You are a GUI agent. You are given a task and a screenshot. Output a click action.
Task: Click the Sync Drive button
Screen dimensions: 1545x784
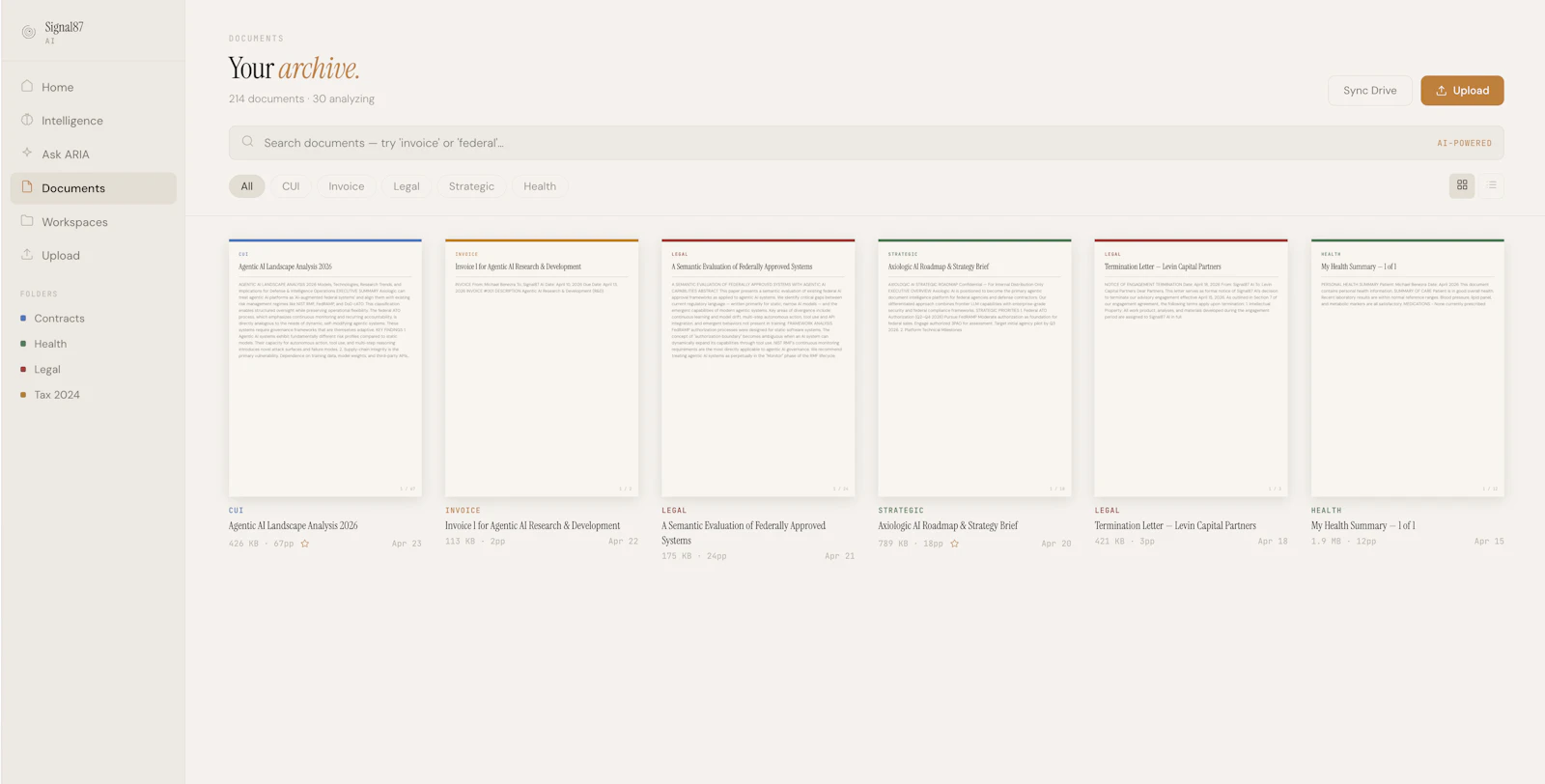1369,91
